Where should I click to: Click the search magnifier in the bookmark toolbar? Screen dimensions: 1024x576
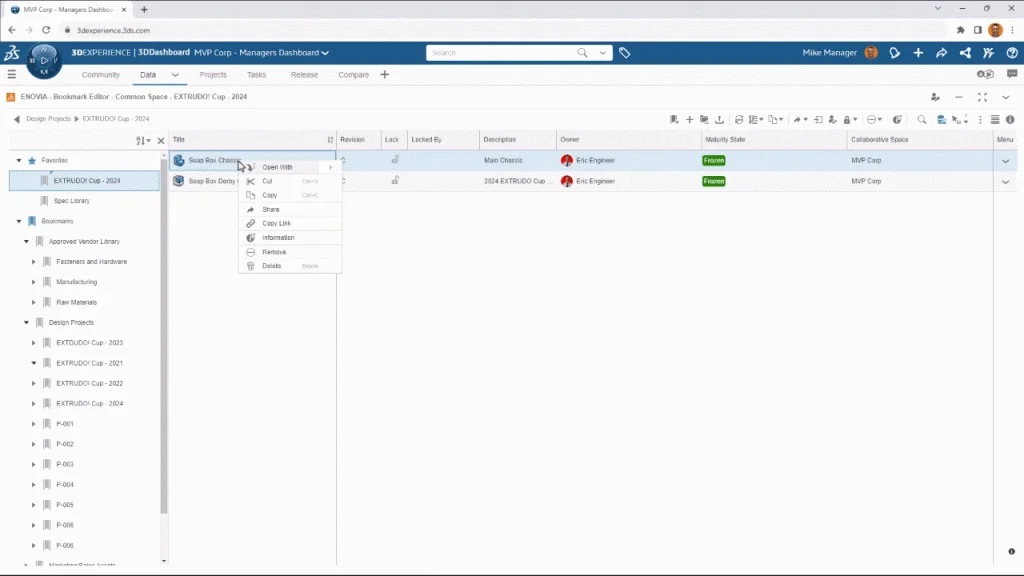[x=922, y=120]
